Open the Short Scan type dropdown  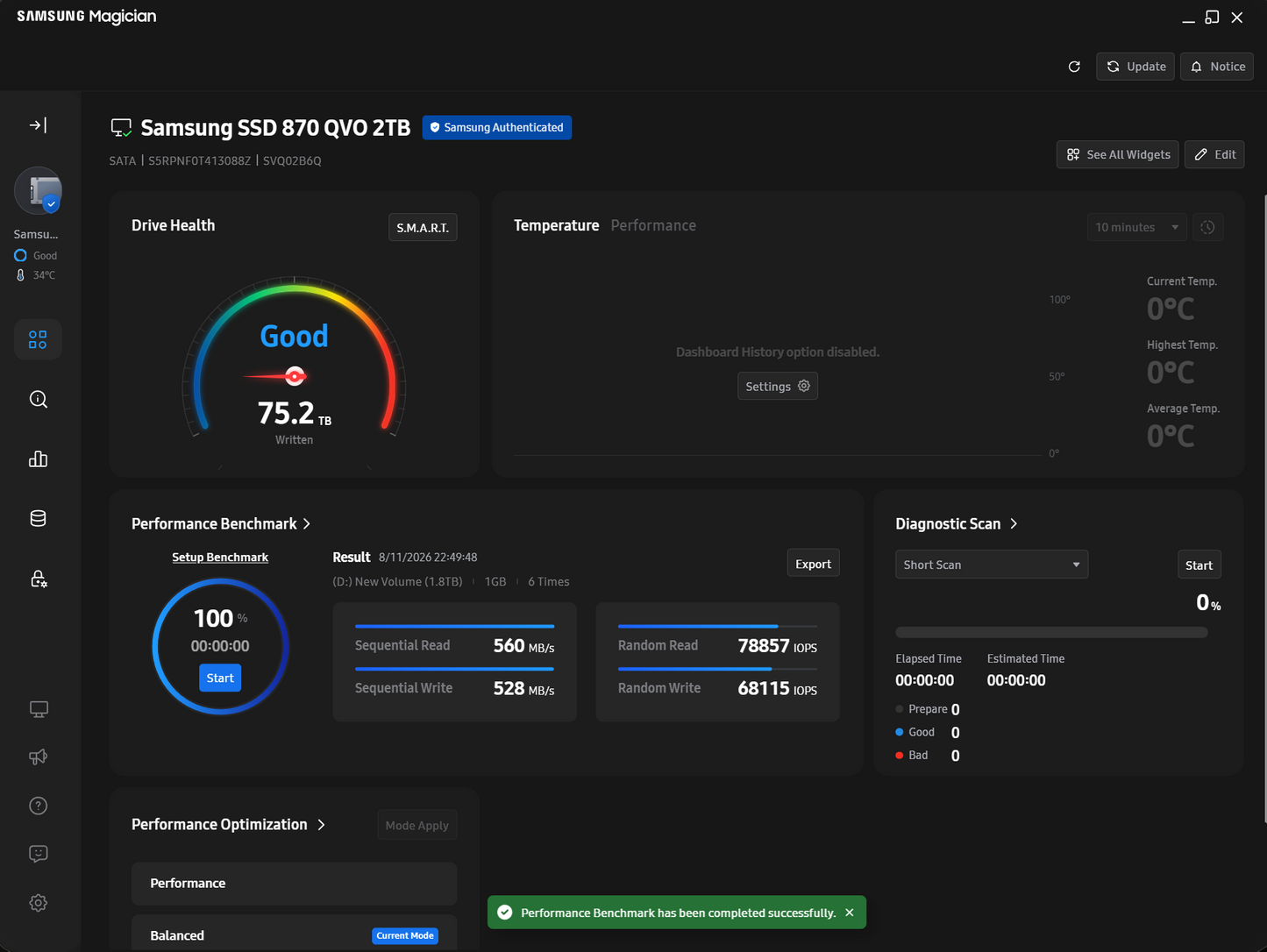[x=992, y=565]
